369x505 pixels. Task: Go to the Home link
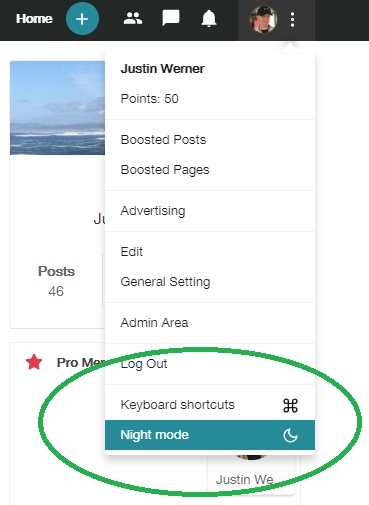pos(34,19)
